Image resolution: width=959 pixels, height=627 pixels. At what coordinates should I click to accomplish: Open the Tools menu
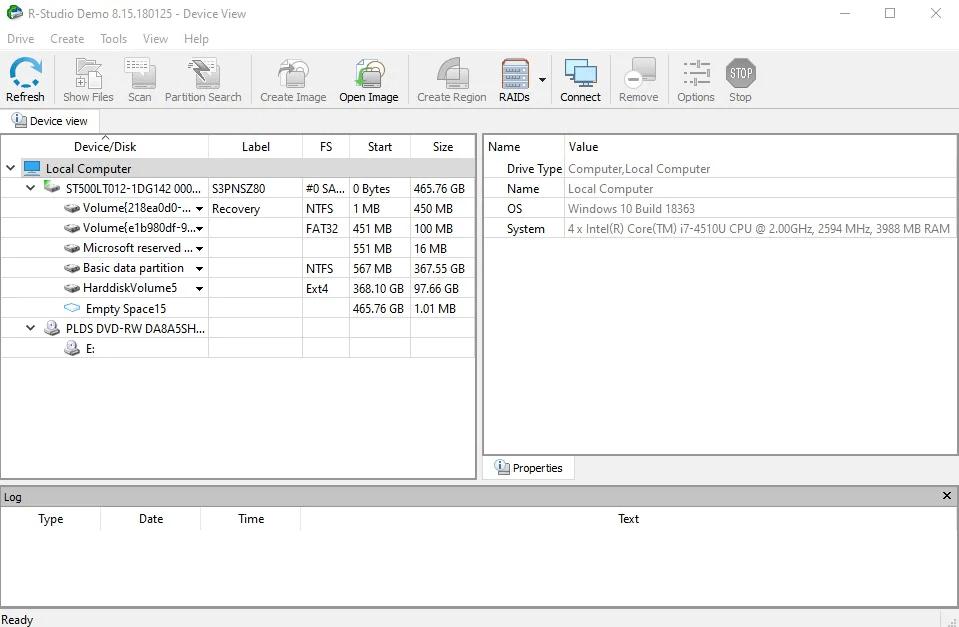tap(113, 39)
